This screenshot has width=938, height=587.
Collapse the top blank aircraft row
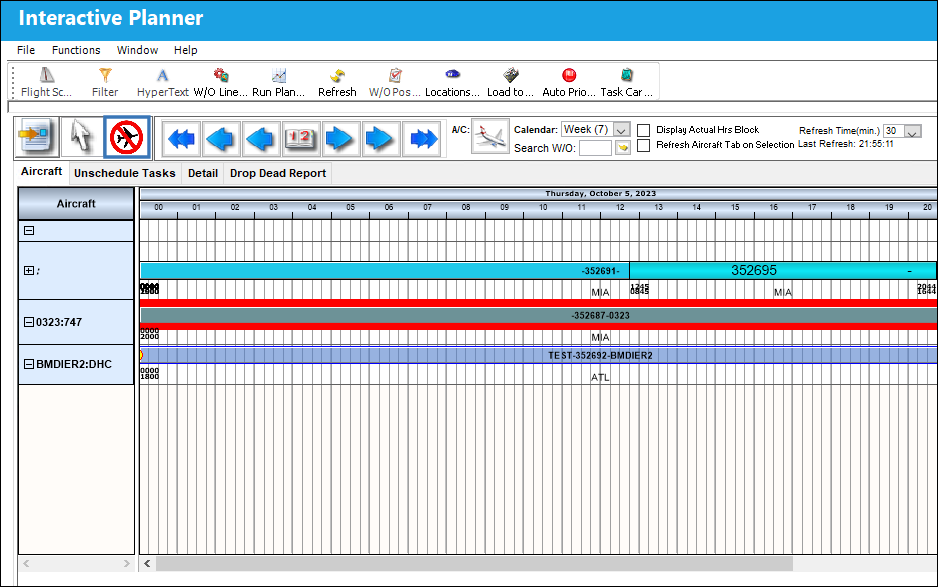point(29,230)
